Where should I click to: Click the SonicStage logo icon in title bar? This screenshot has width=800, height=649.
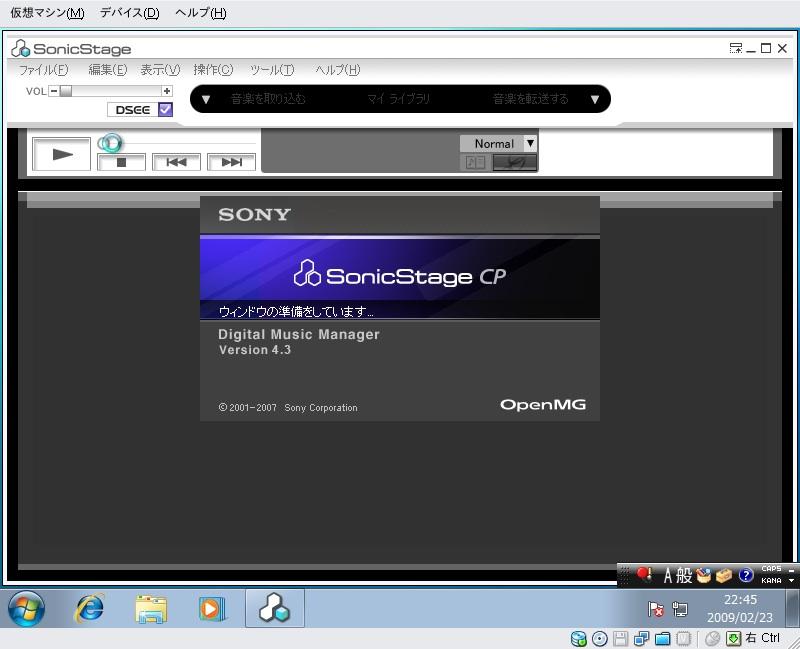20,49
